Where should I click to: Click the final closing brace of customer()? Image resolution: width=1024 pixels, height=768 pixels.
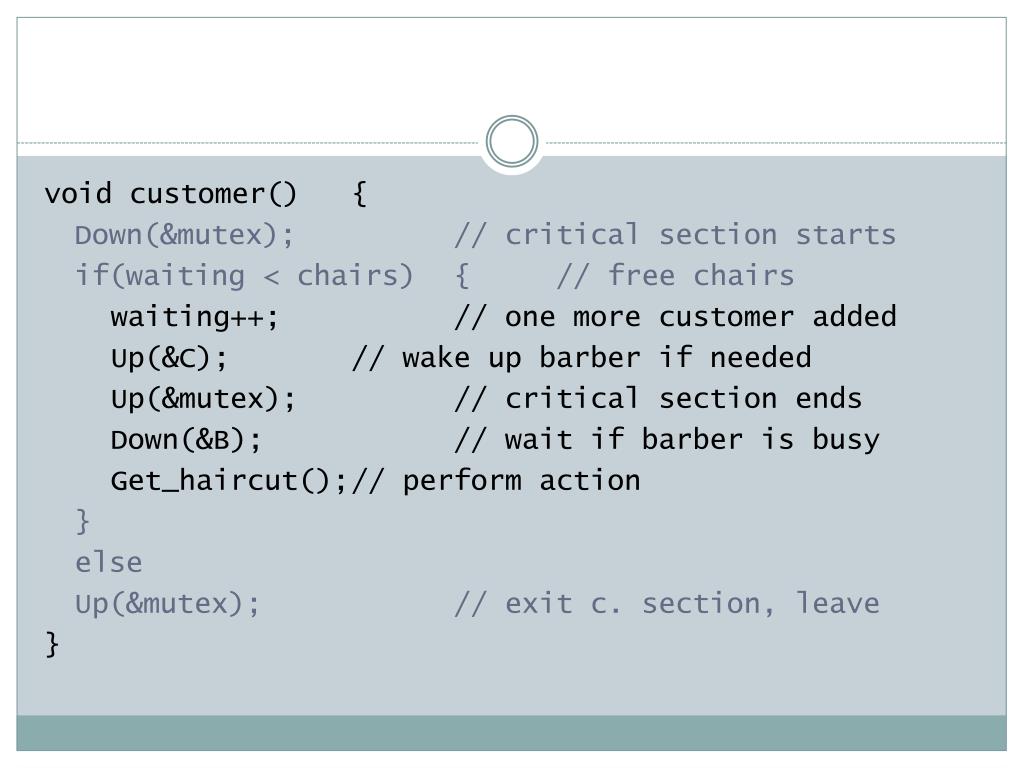pyautogui.click(x=53, y=645)
